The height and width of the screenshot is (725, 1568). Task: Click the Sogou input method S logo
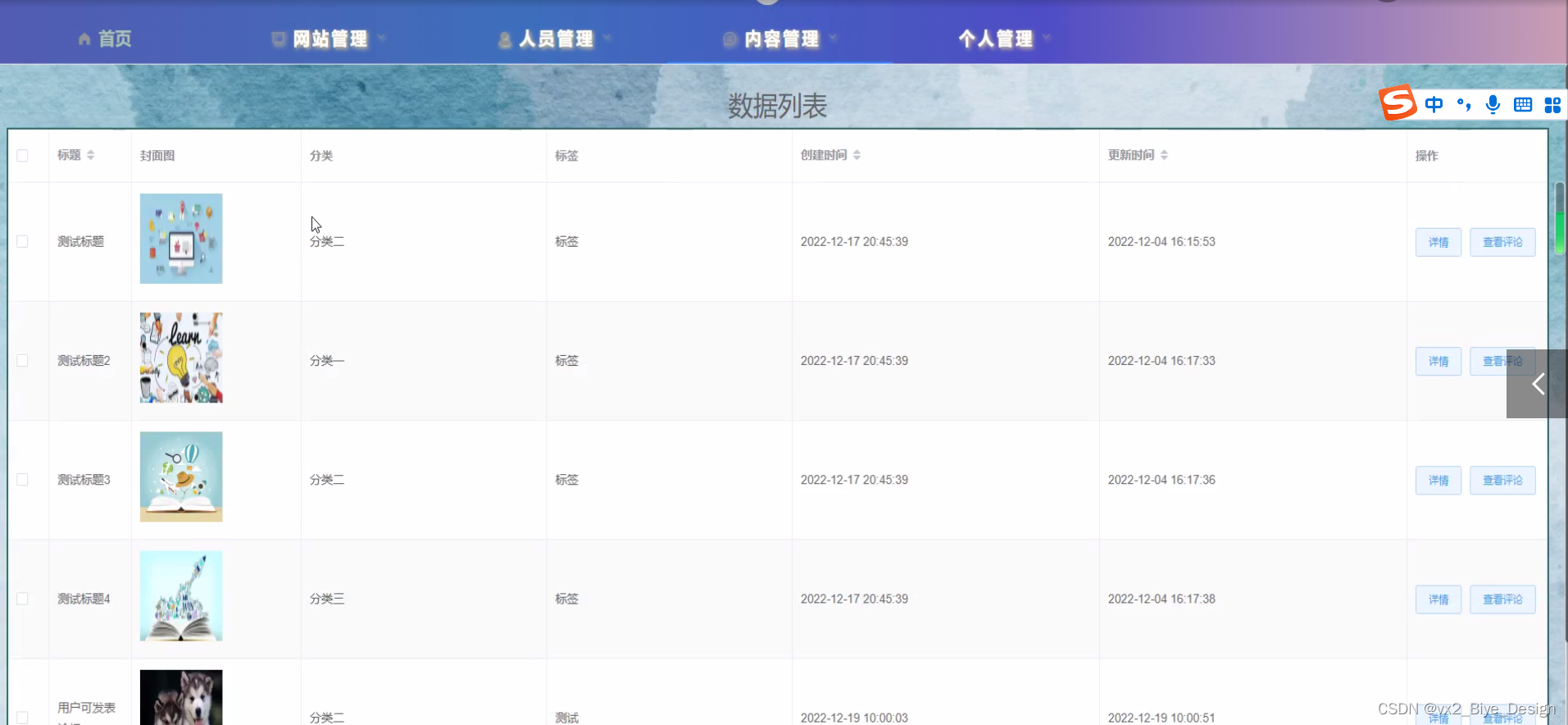(1398, 103)
